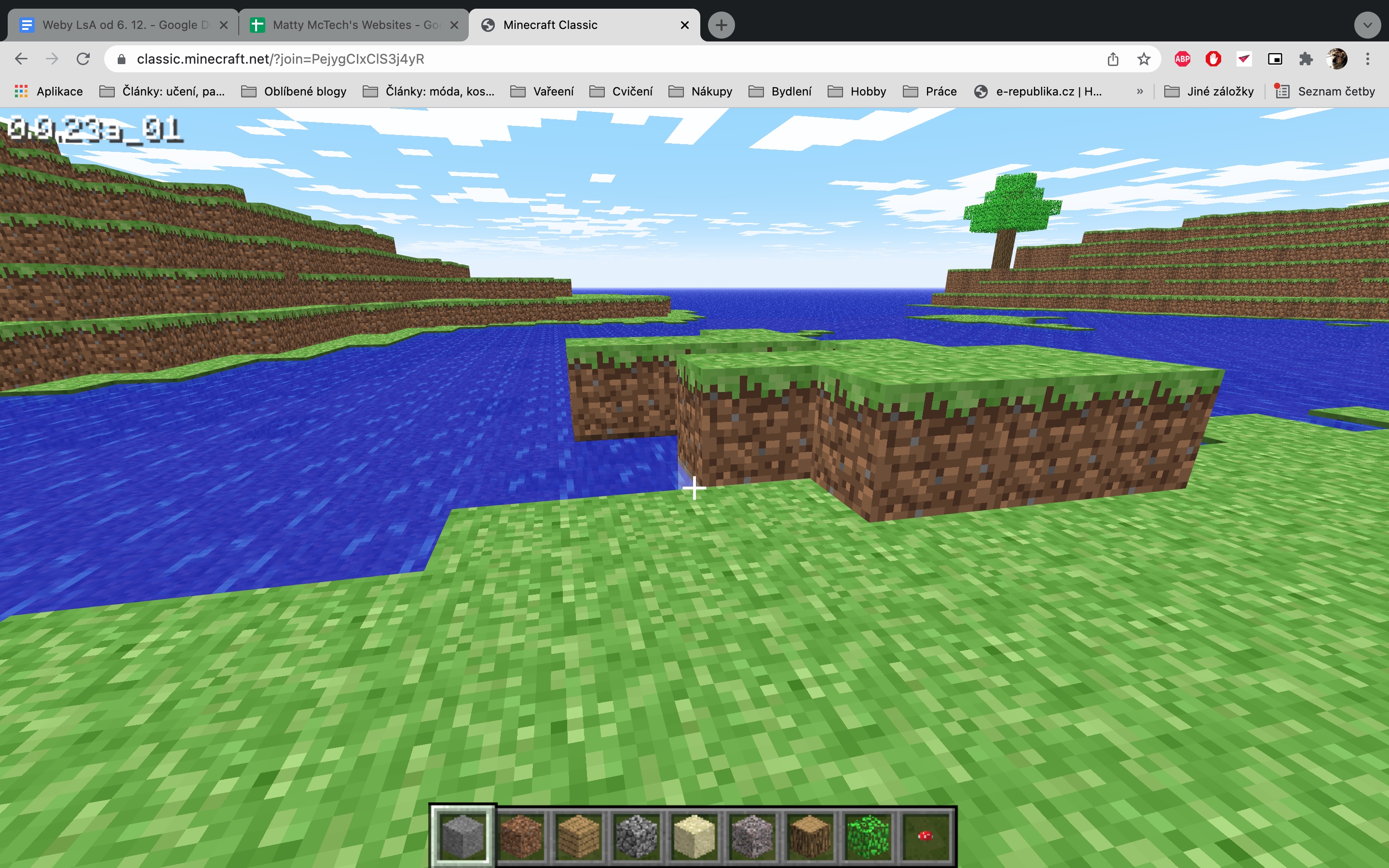Select the red mushroom hotbar slot
This screenshot has height=868, width=1389.
coord(925,836)
